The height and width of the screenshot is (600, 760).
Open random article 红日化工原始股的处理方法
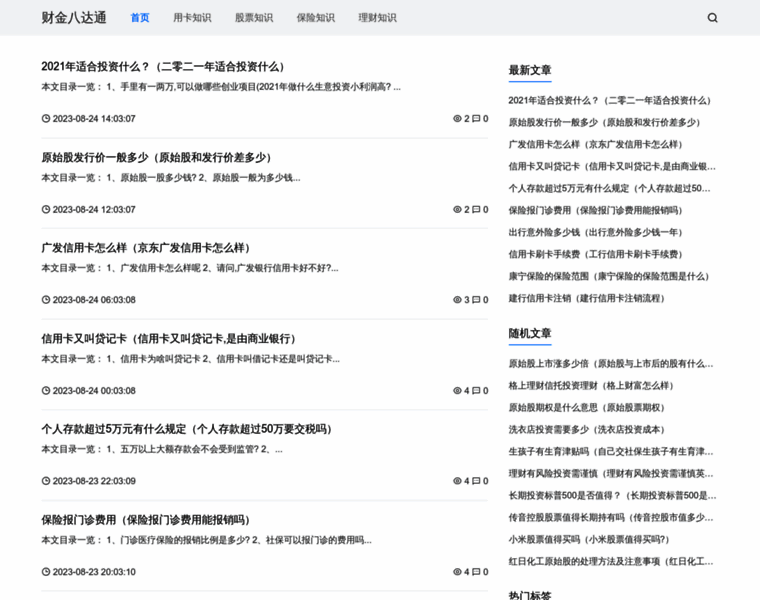[611, 561]
